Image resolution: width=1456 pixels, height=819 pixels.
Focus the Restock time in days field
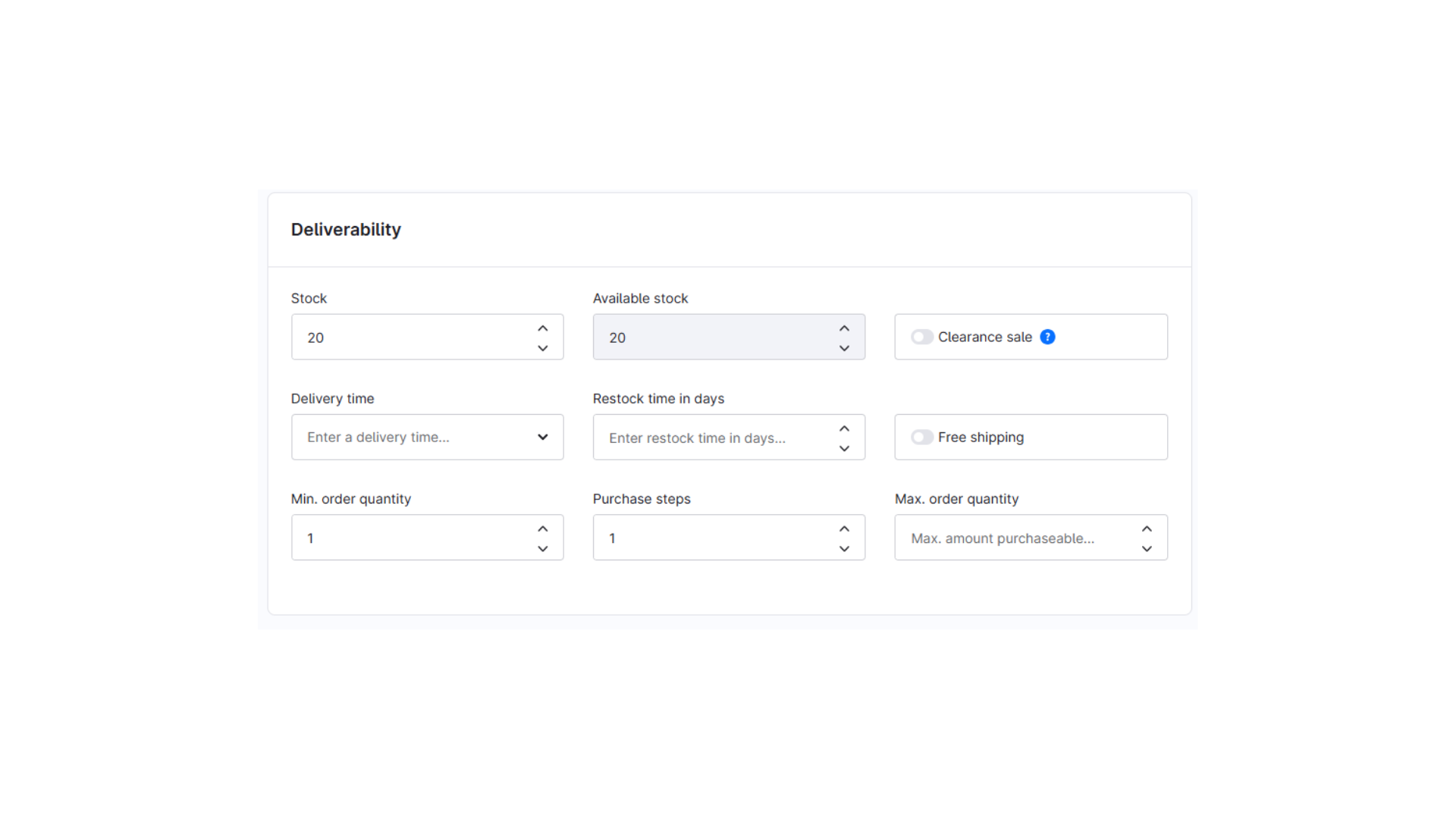(713, 438)
